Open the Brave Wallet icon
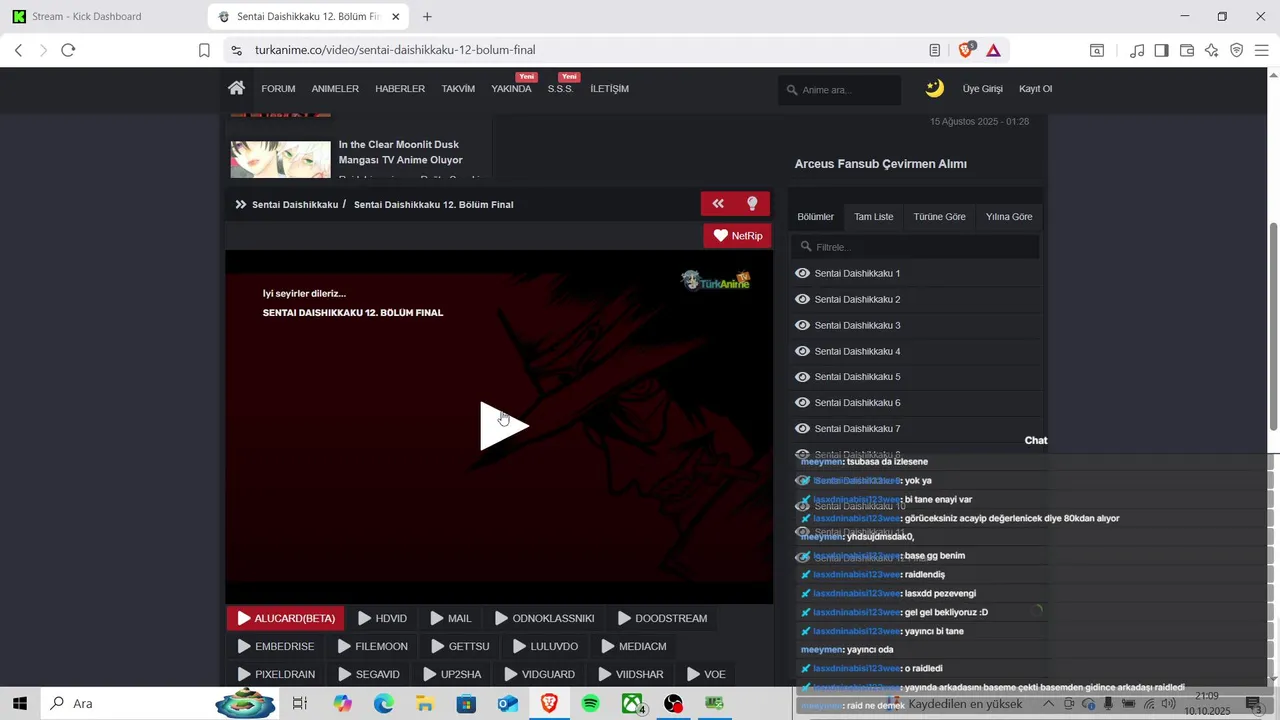1280x720 pixels. [1187, 50]
